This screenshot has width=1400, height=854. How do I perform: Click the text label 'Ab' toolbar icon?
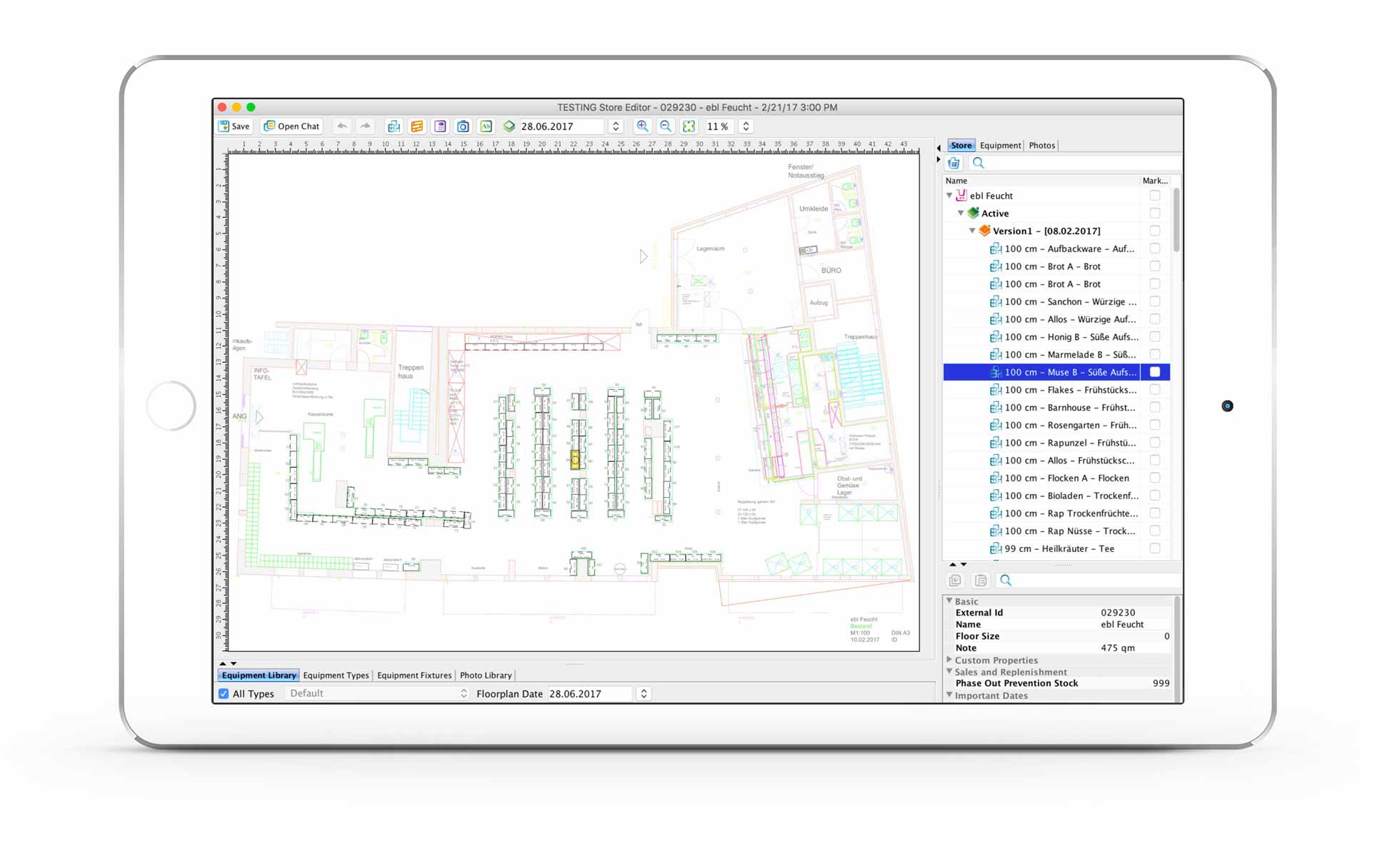click(486, 126)
